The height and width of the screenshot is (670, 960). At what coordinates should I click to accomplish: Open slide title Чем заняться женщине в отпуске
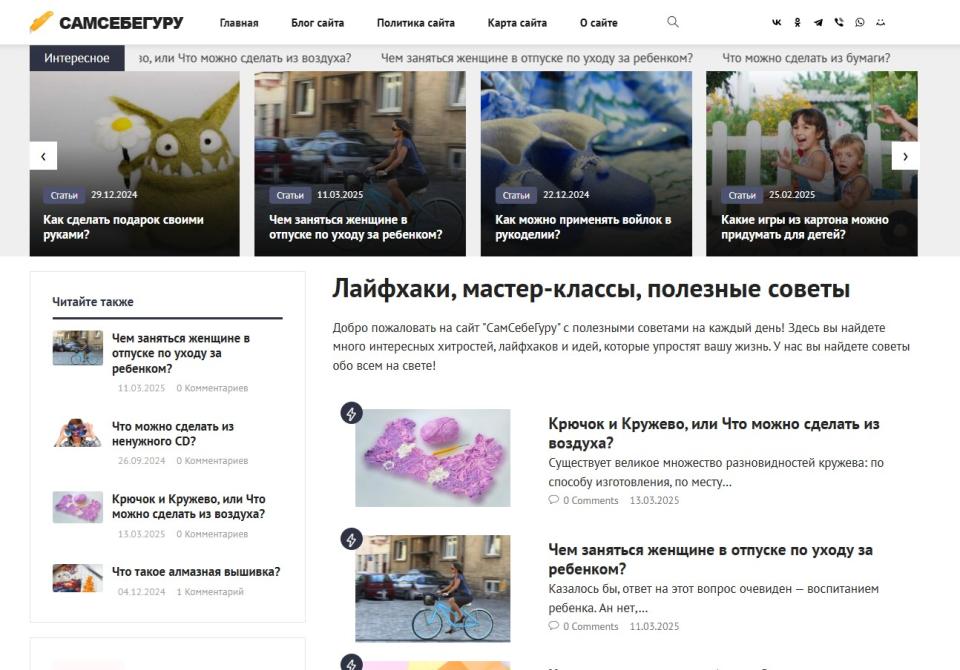click(355, 227)
